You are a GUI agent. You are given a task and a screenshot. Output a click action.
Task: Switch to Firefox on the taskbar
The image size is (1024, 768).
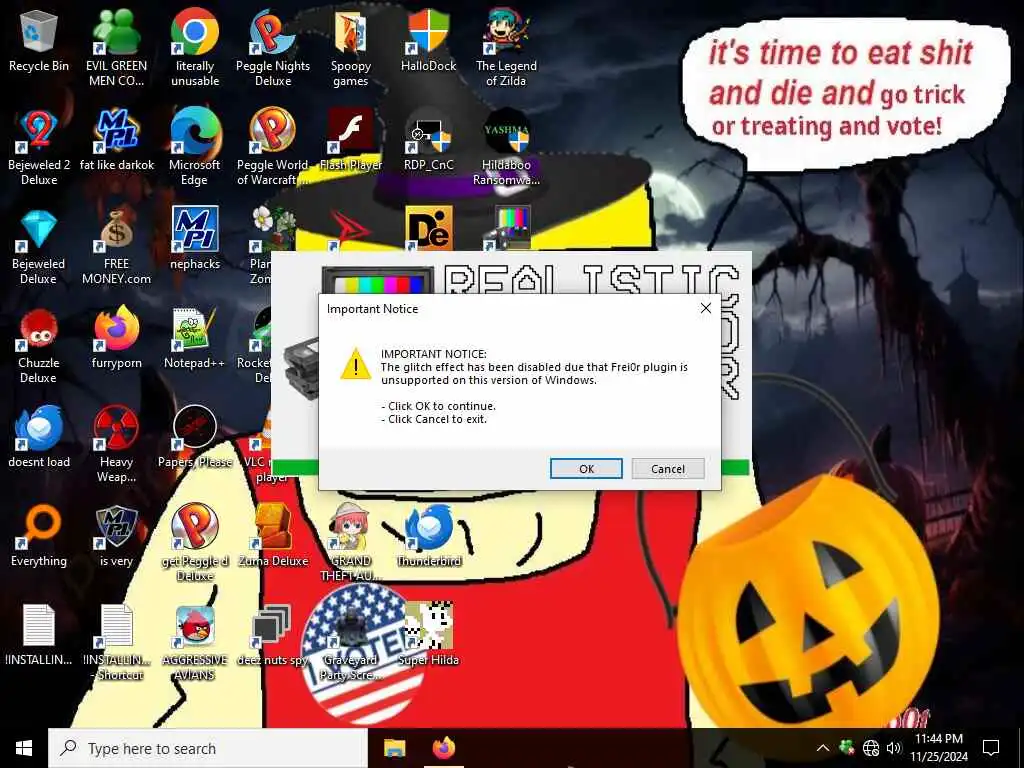(x=444, y=748)
